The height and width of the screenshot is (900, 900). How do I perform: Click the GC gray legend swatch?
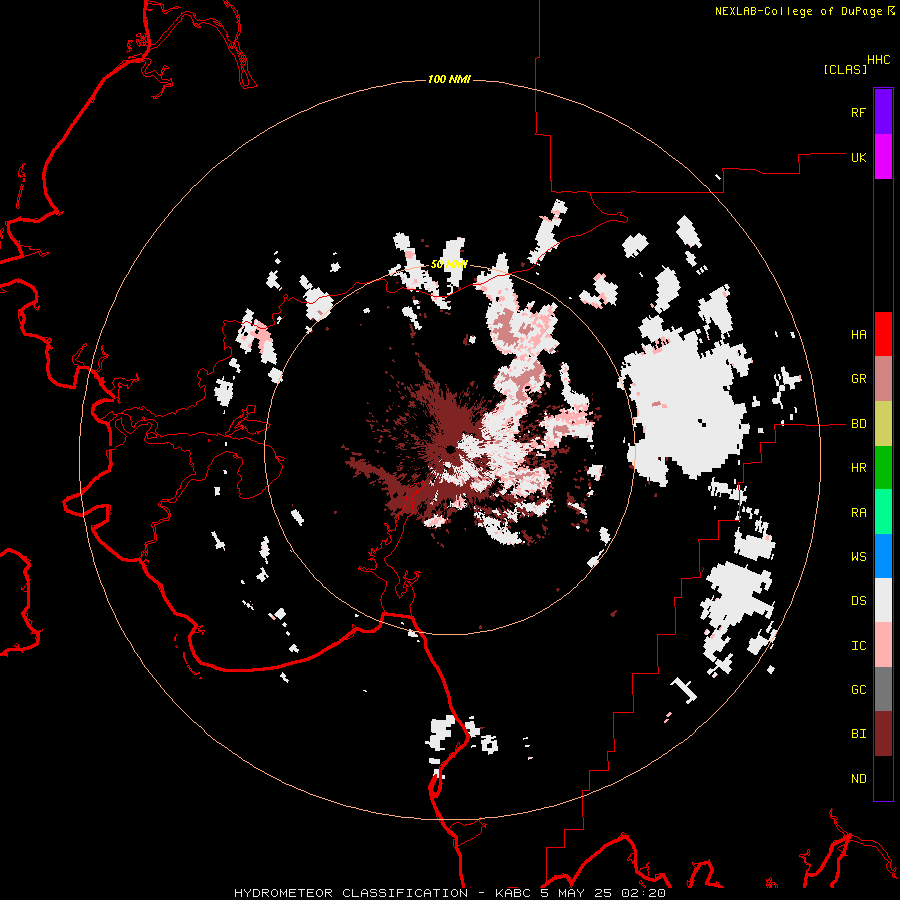(x=883, y=690)
